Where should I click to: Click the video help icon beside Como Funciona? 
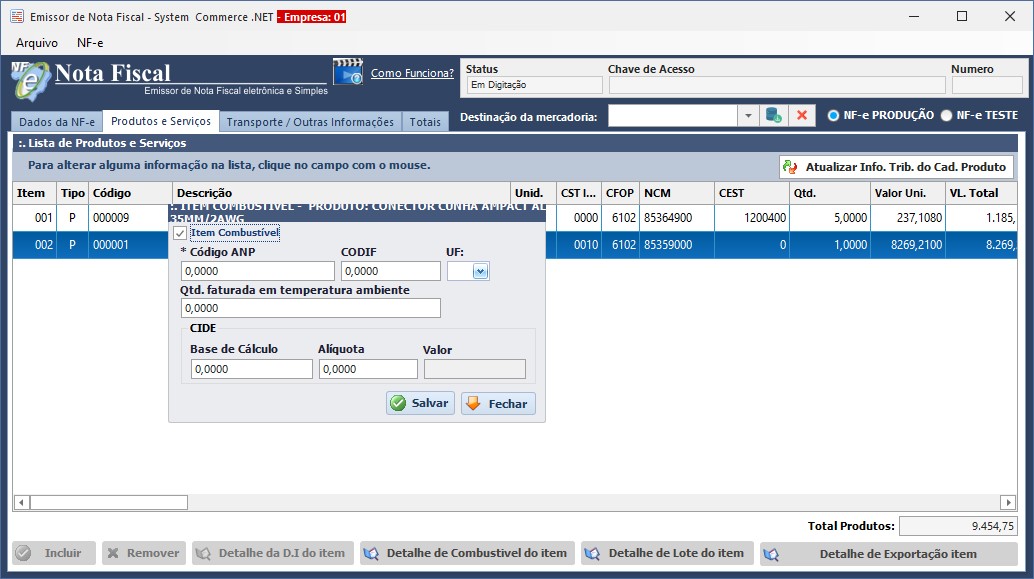pos(347,73)
